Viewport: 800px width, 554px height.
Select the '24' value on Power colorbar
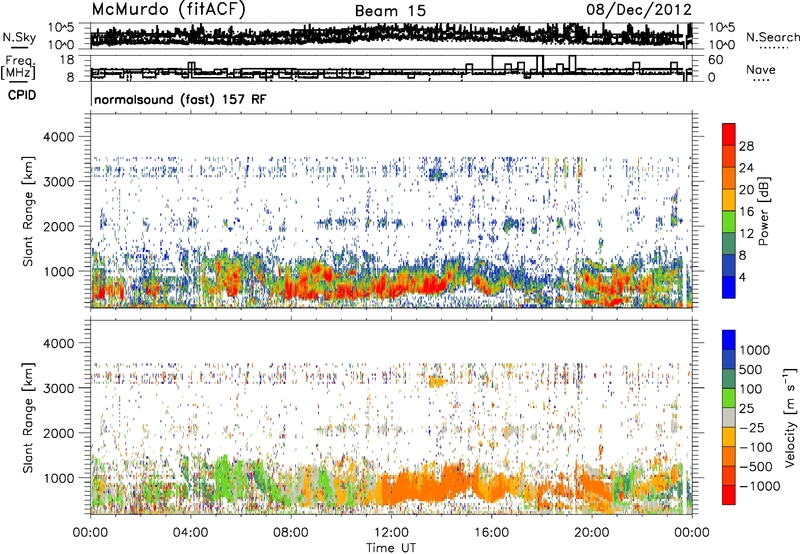click(x=746, y=168)
